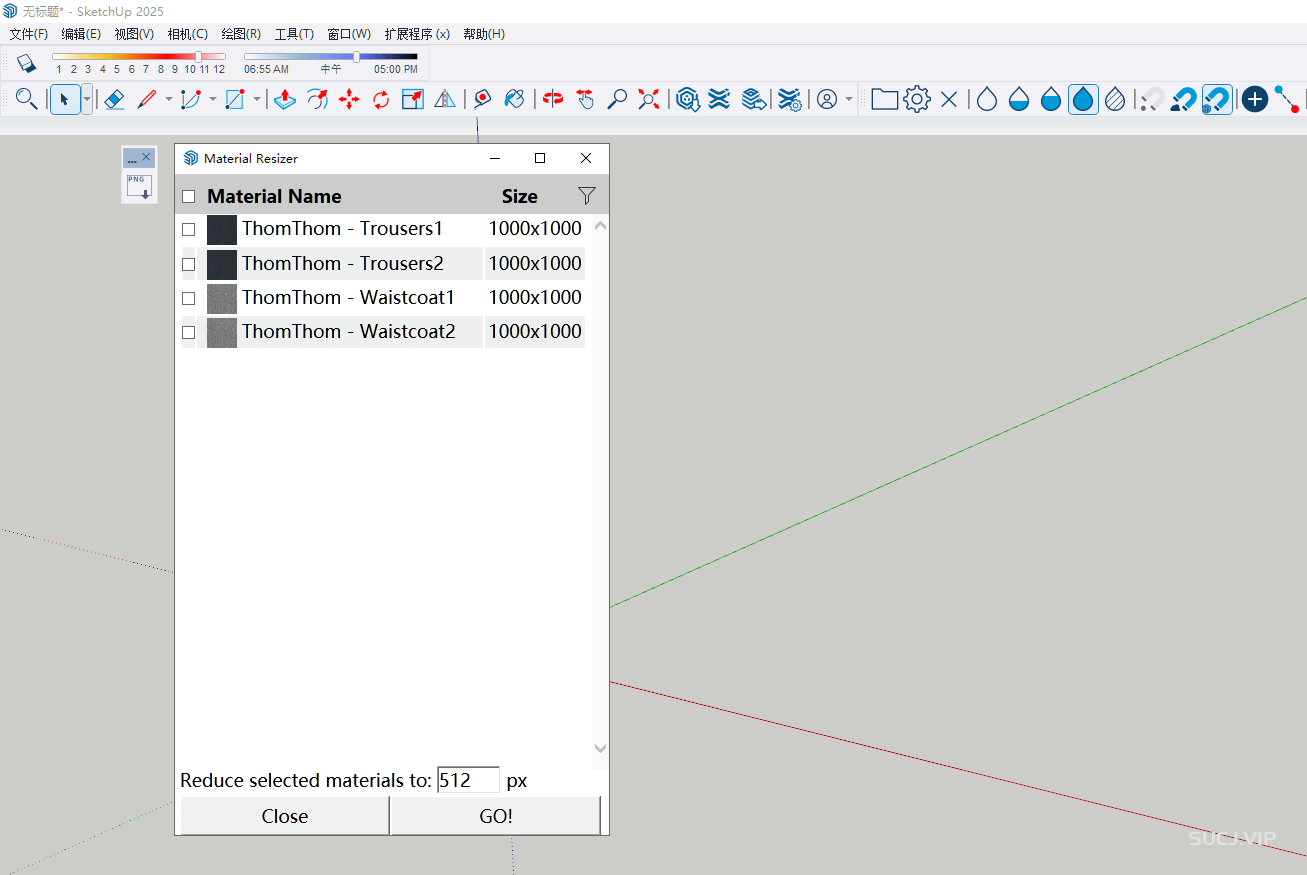Click the folder icon in right toolbar
Image resolution: width=1307 pixels, height=875 pixels.
(884, 99)
